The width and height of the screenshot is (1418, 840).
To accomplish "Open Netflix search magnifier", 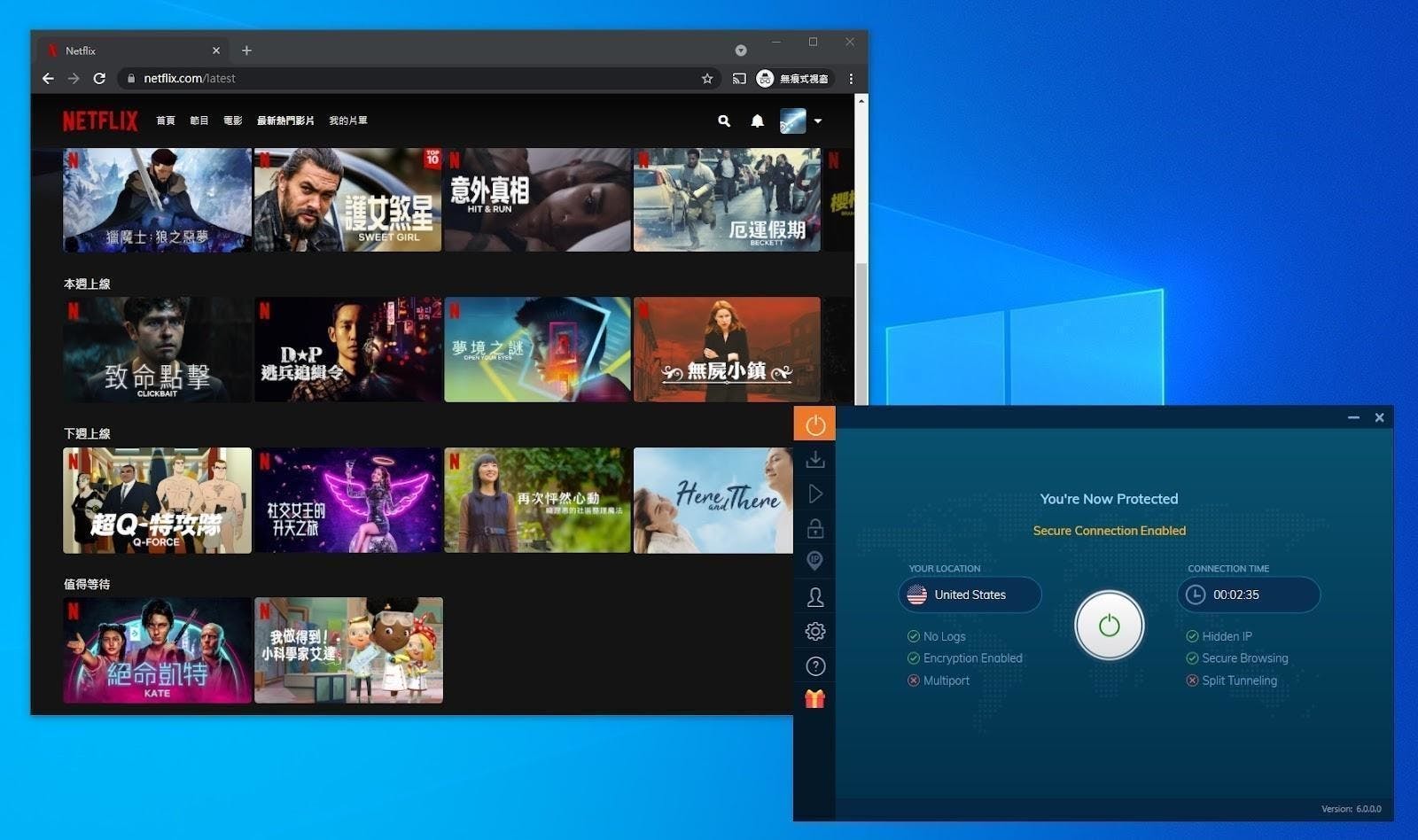I will click(x=724, y=121).
